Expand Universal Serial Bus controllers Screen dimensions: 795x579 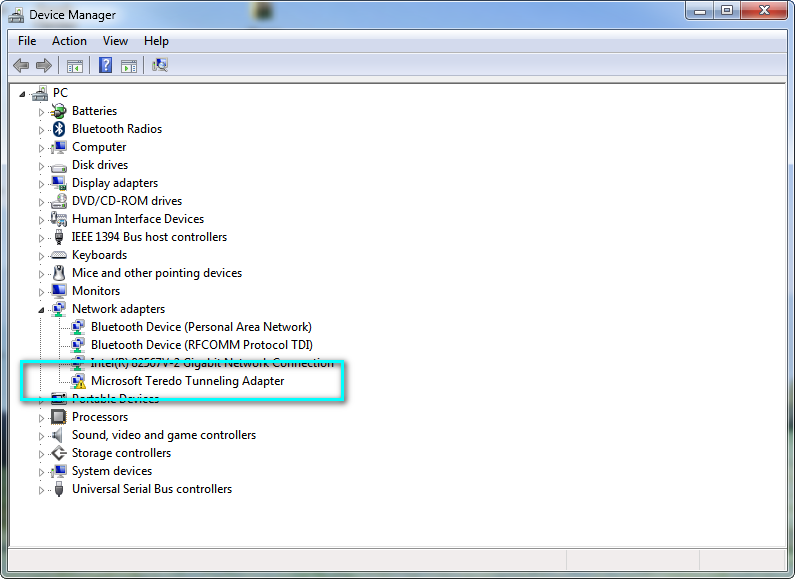coord(41,490)
